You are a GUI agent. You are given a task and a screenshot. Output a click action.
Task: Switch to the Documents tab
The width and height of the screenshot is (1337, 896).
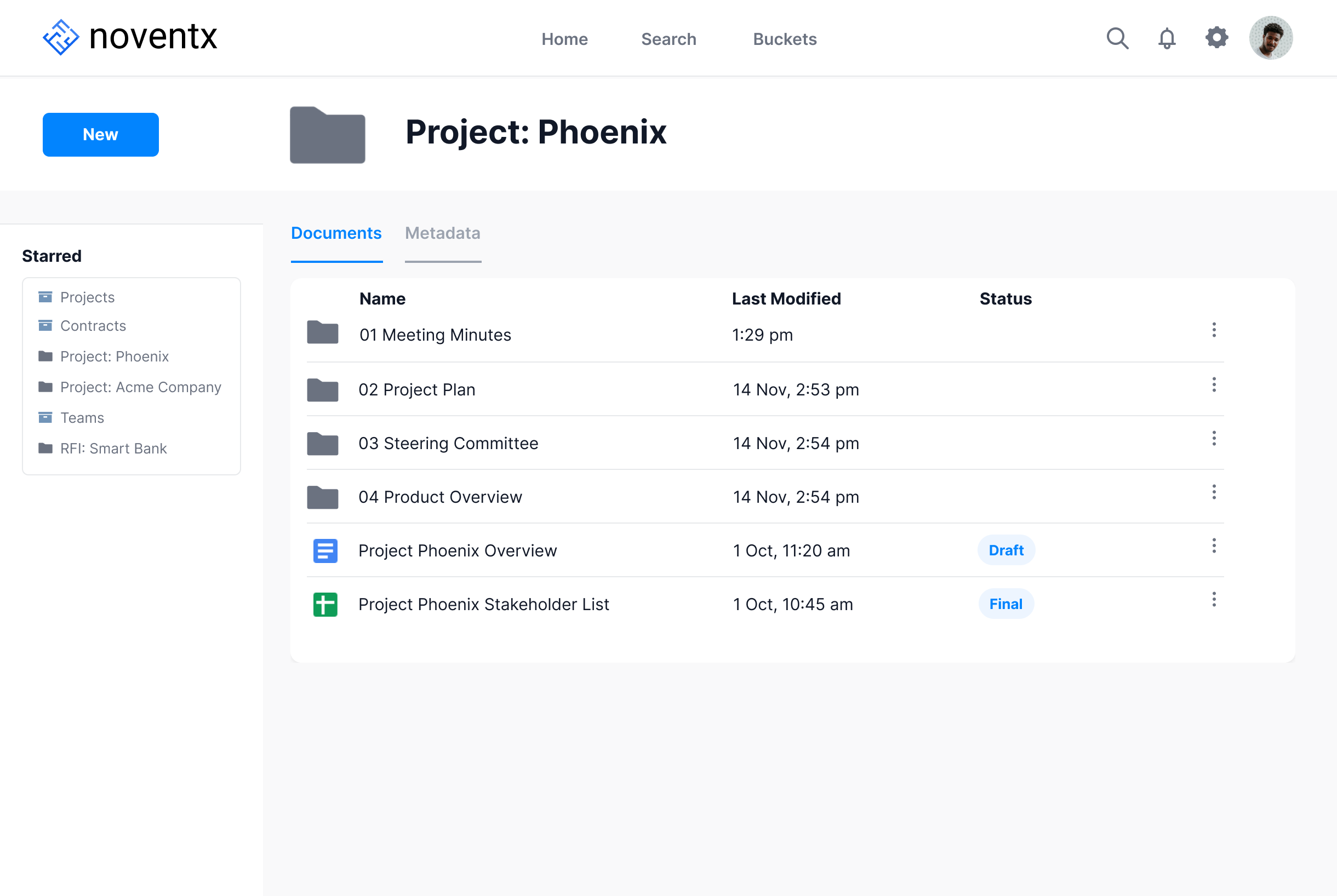coord(336,233)
